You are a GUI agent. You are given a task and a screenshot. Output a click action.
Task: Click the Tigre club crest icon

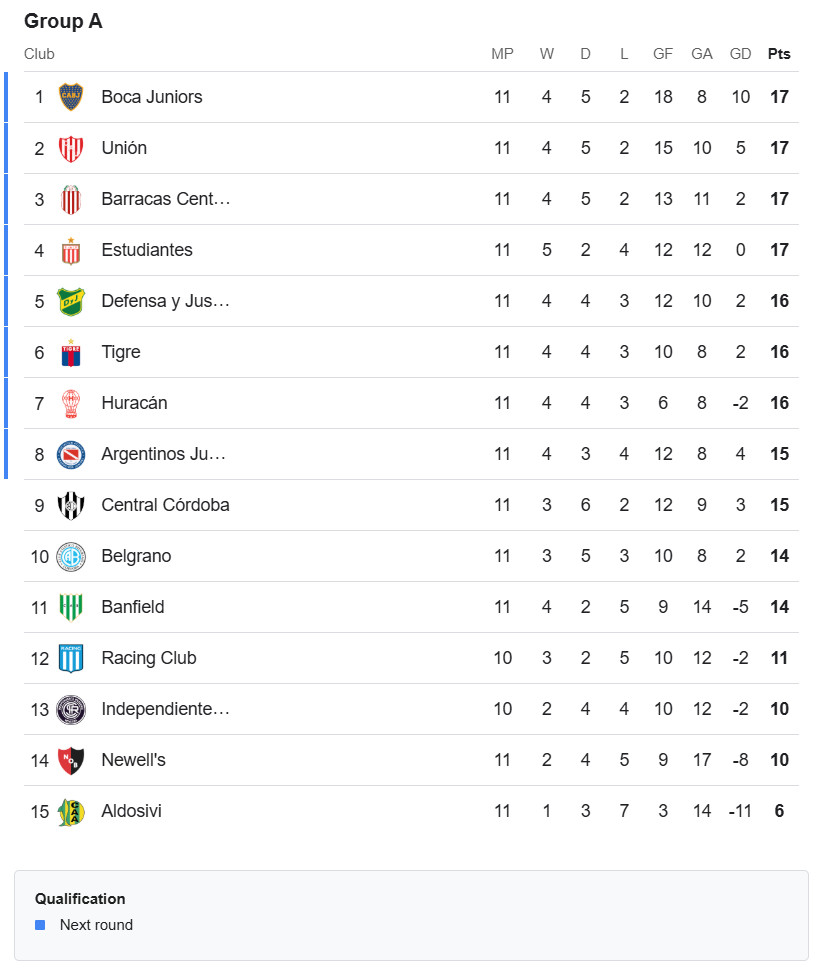coord(70,352)
